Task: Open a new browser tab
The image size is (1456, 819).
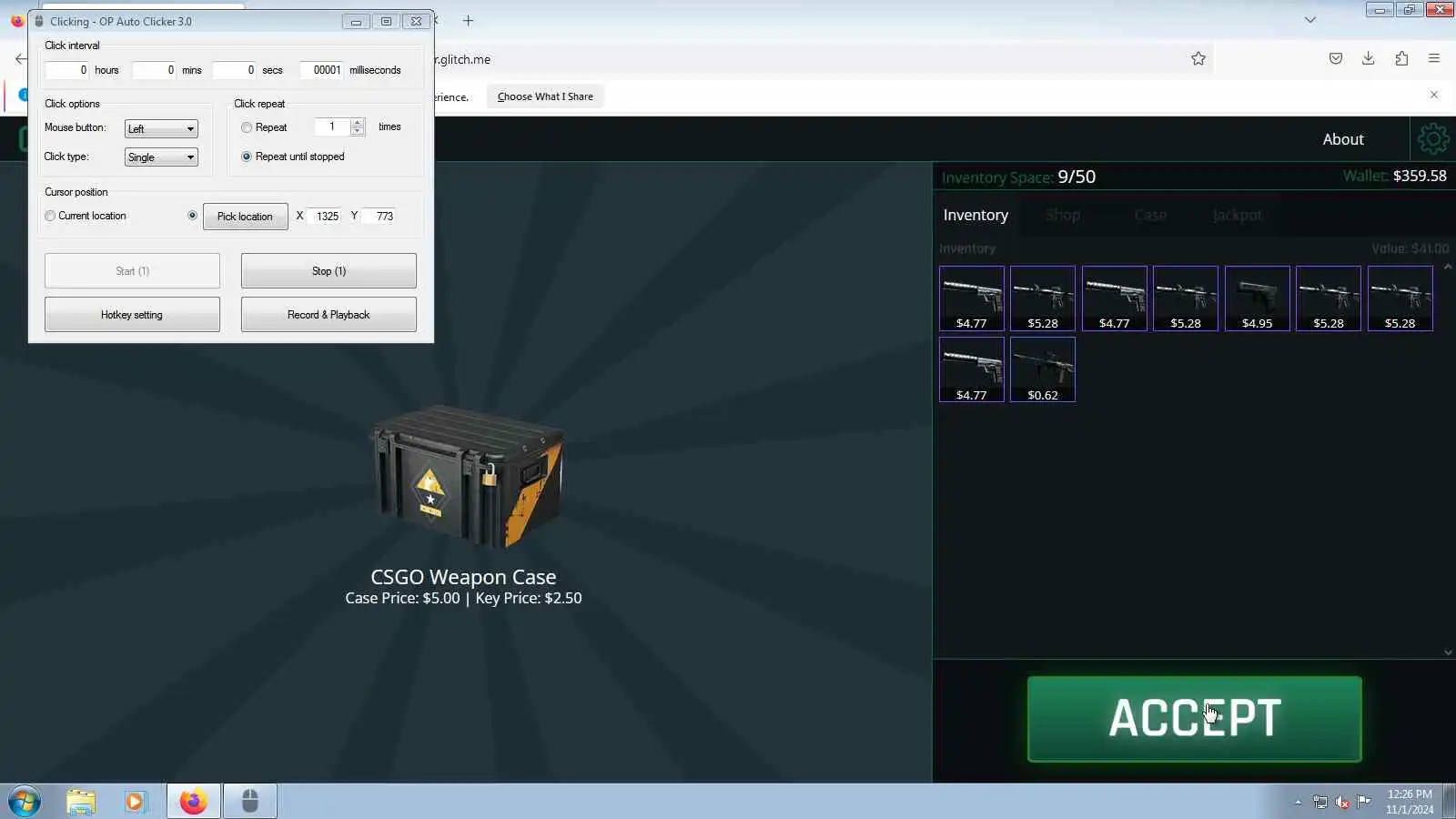Action: 468,20
